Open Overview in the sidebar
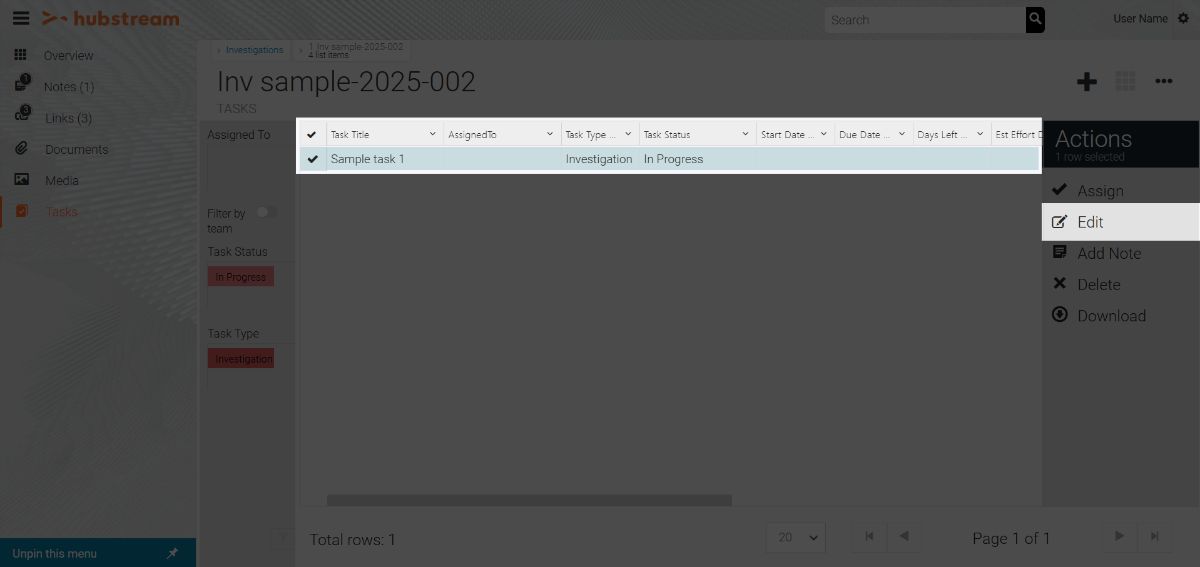Image resolution: width=1200 pixels, height=567 pixels. pos(69,56)
